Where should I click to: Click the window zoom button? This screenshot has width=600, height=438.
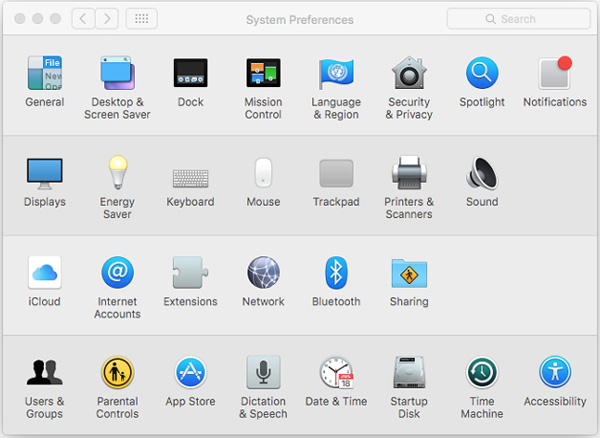pyautogui.click(x=55, y=18)
